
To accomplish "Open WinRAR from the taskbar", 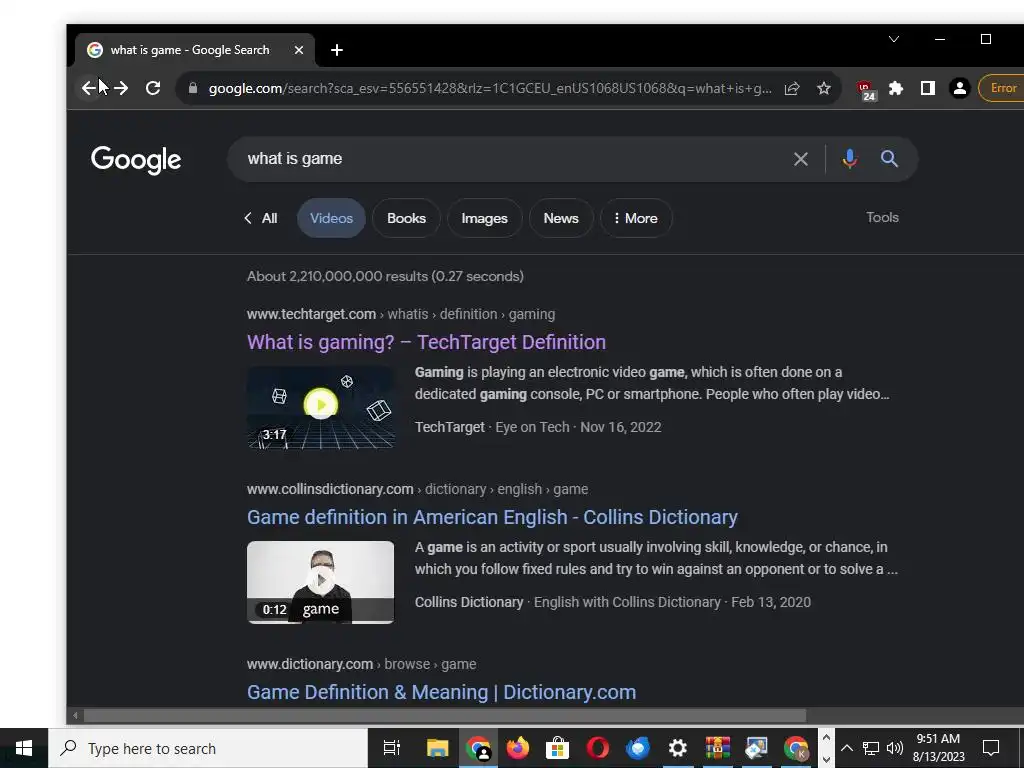I will [x=717, y=748].
